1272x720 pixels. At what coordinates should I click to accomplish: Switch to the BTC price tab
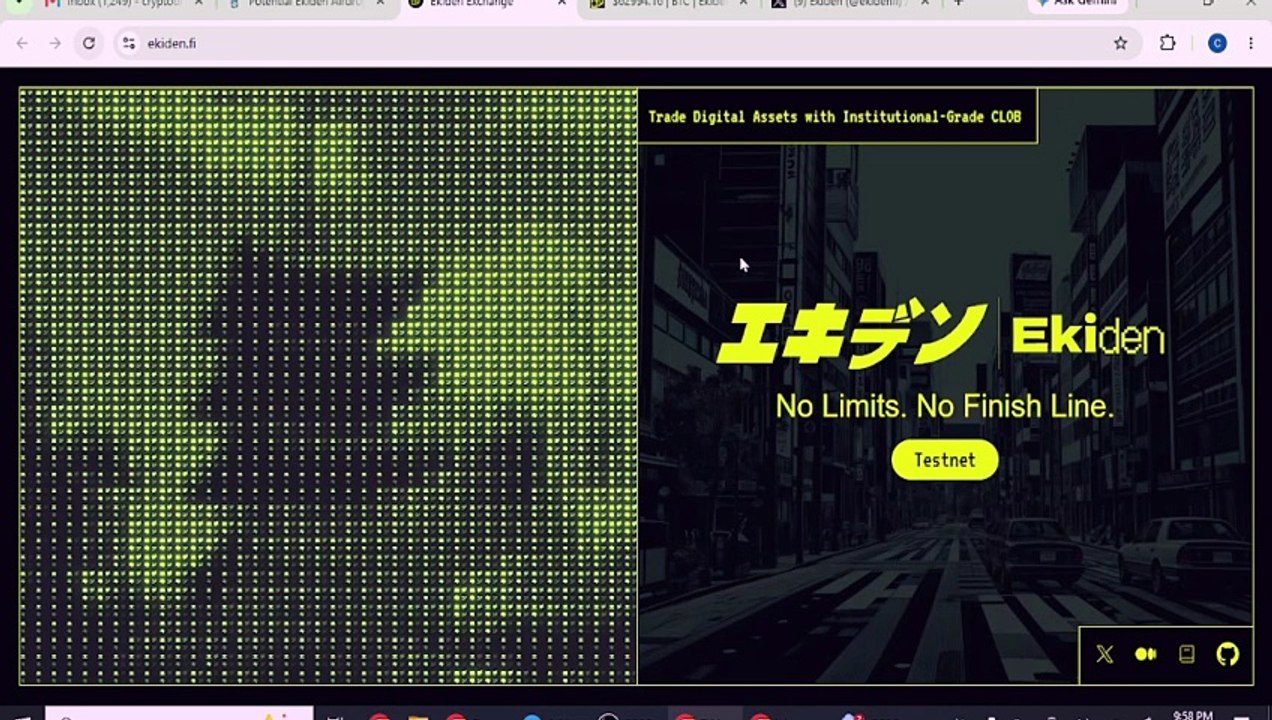click(x=668, y=4)
